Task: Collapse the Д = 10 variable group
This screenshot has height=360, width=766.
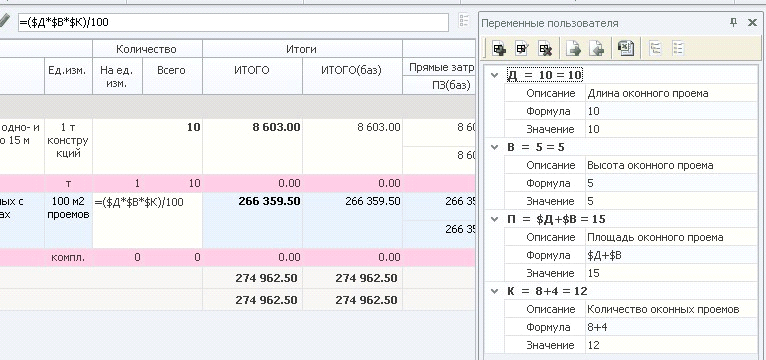Action: 495,75
